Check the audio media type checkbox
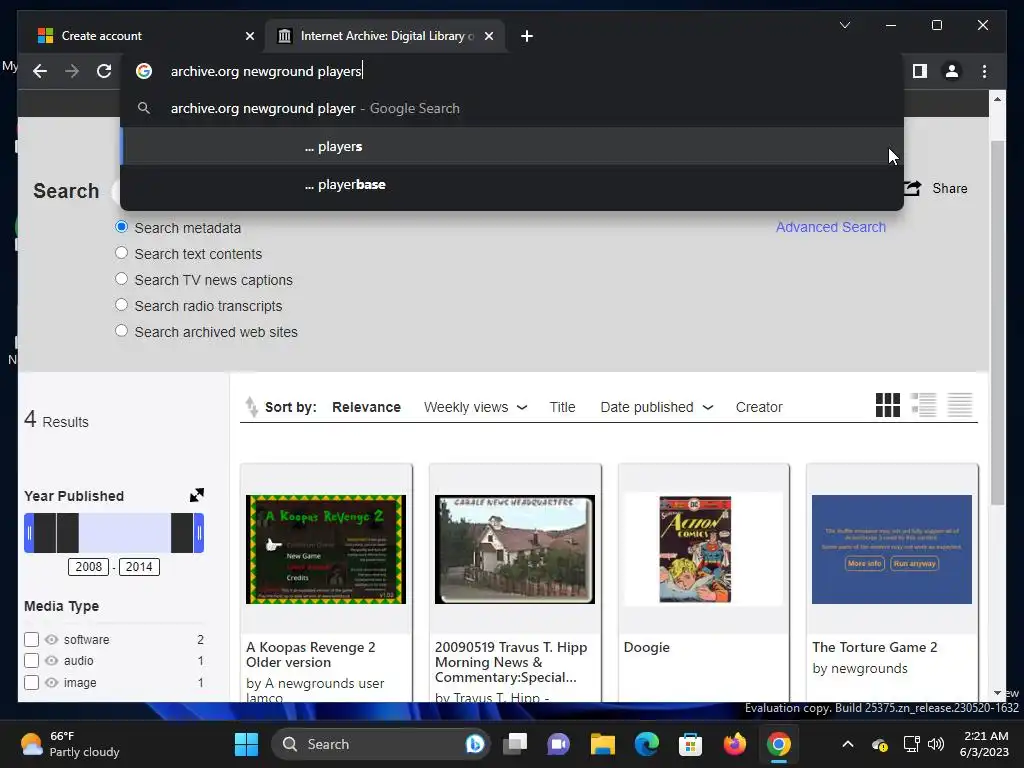This screenshot has width=1024, height=768. tap(31, 660)
